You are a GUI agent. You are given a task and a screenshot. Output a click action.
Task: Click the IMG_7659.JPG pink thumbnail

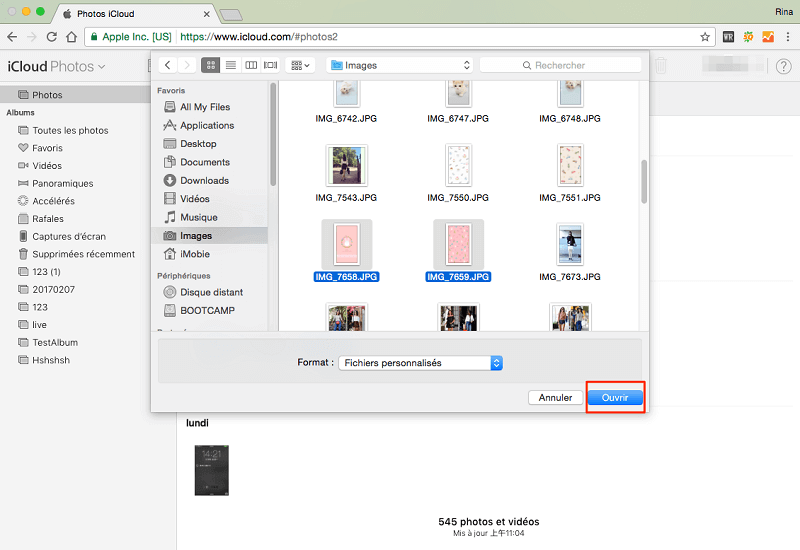click(x=458, y=244)
